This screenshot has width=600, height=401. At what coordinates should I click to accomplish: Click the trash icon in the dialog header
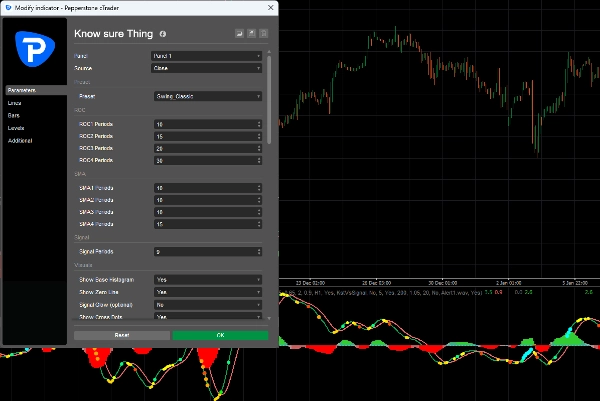(x=264, y=34)
